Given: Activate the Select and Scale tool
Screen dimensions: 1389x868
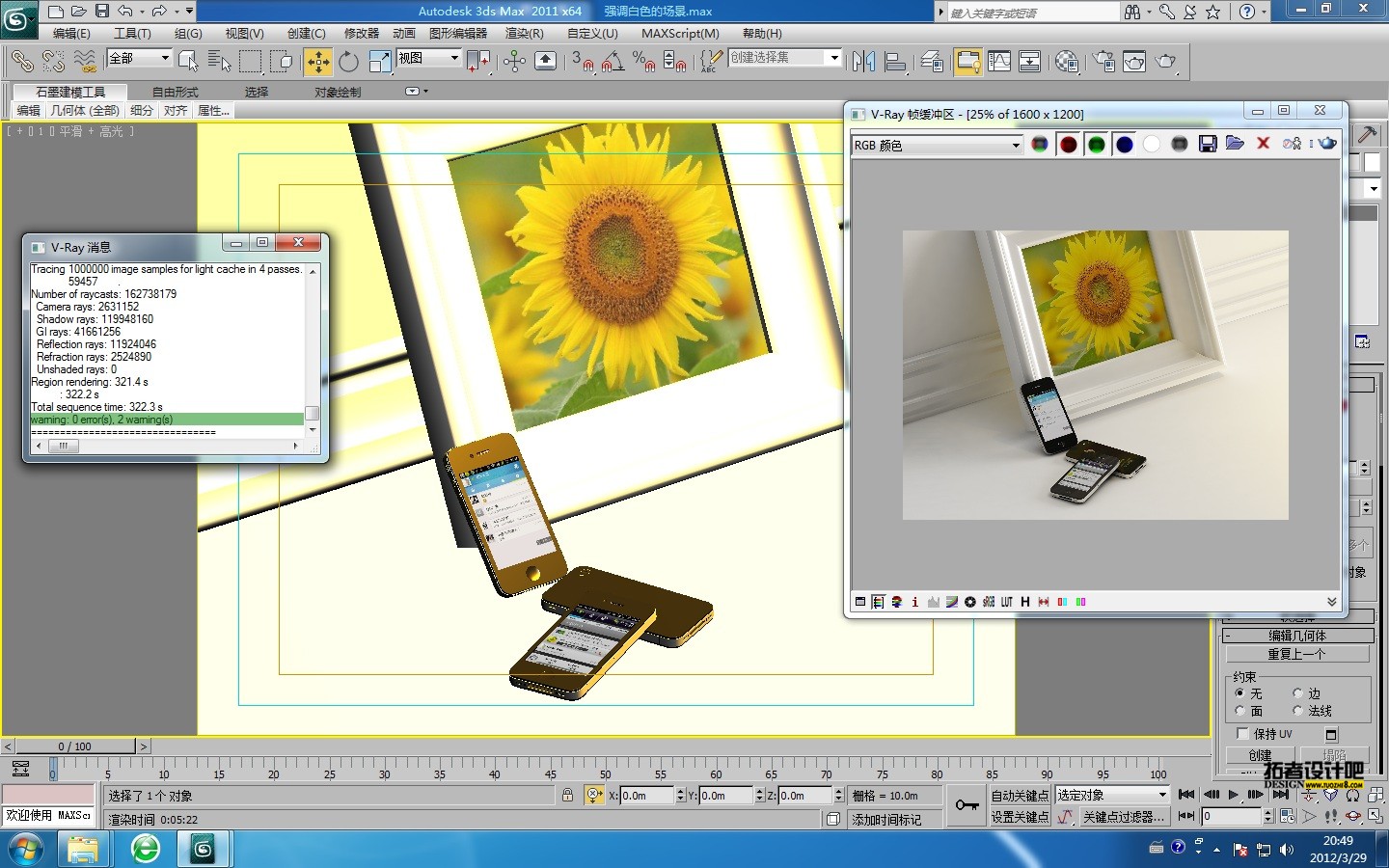Looking at the screenshot, I should pyautogui.click(x=380, y=62).
